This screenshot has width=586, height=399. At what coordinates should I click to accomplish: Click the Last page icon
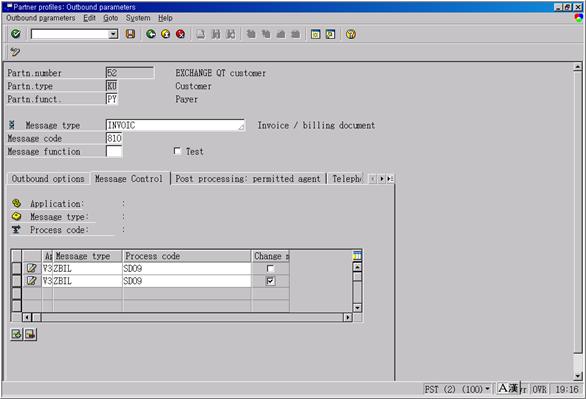coord(296,34)
